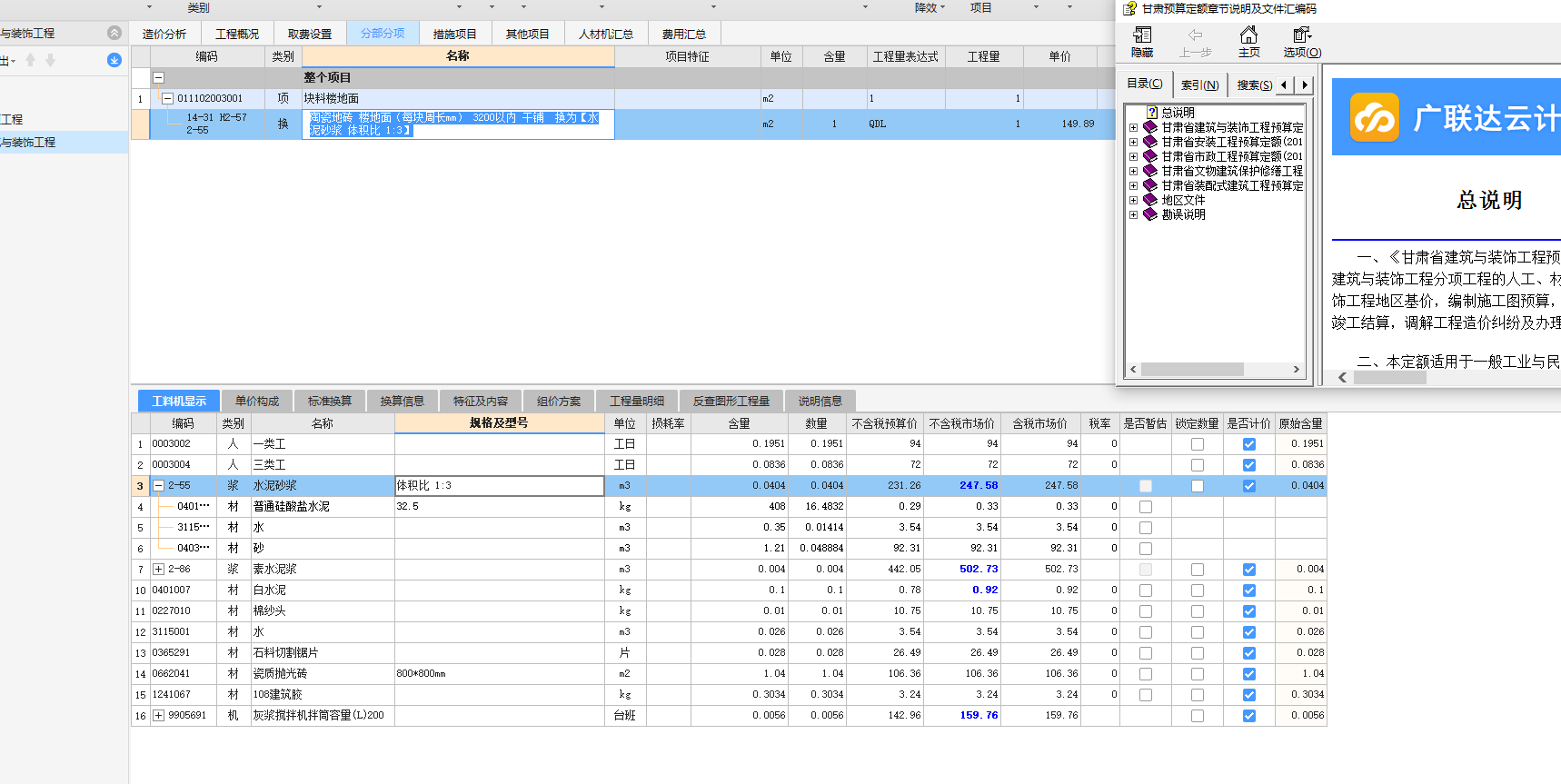Open the 工程量明细 lower tab
This screenshot has height=784, width=1561.
point(637,401)
